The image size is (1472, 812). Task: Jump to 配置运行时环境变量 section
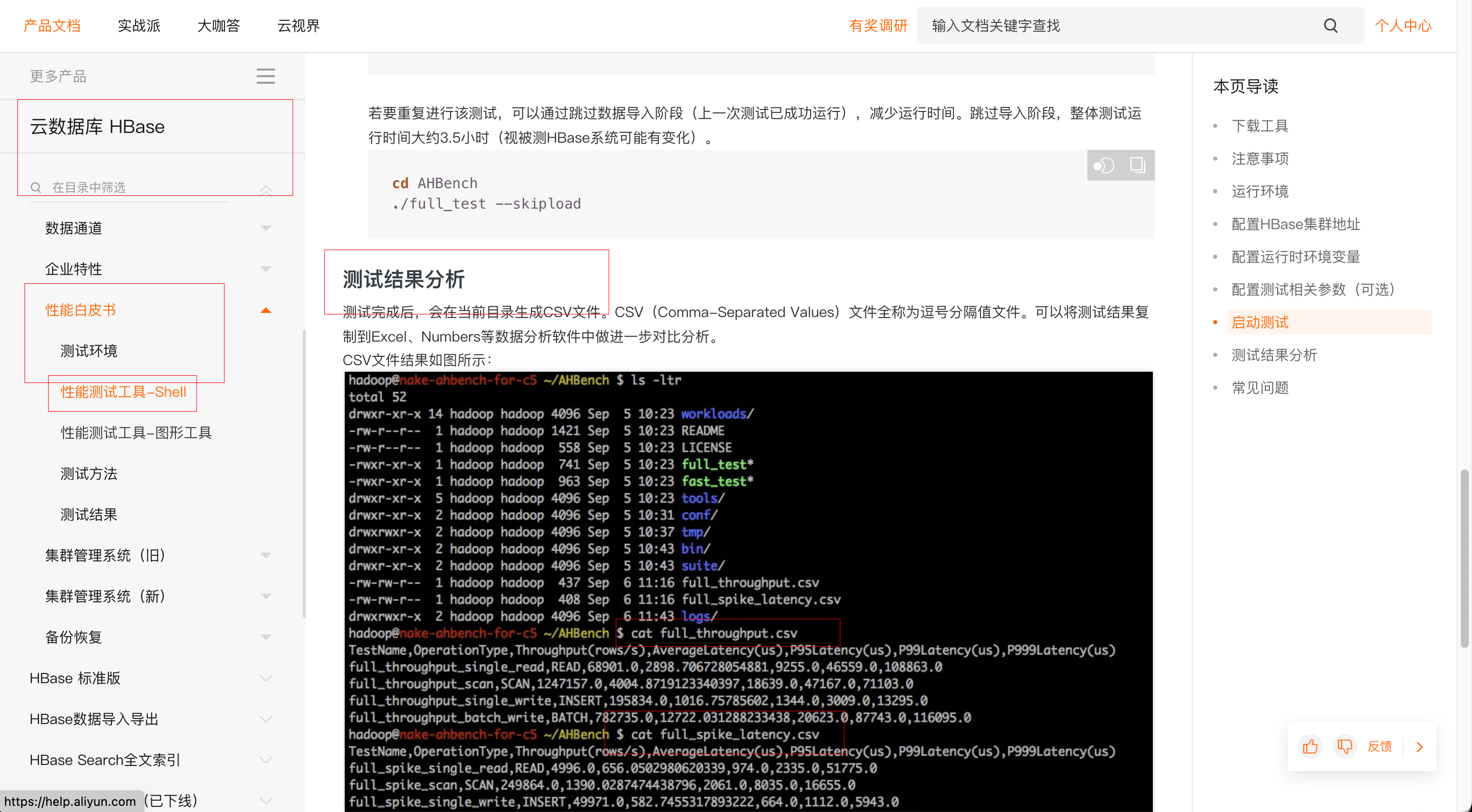click(1296, 257)
